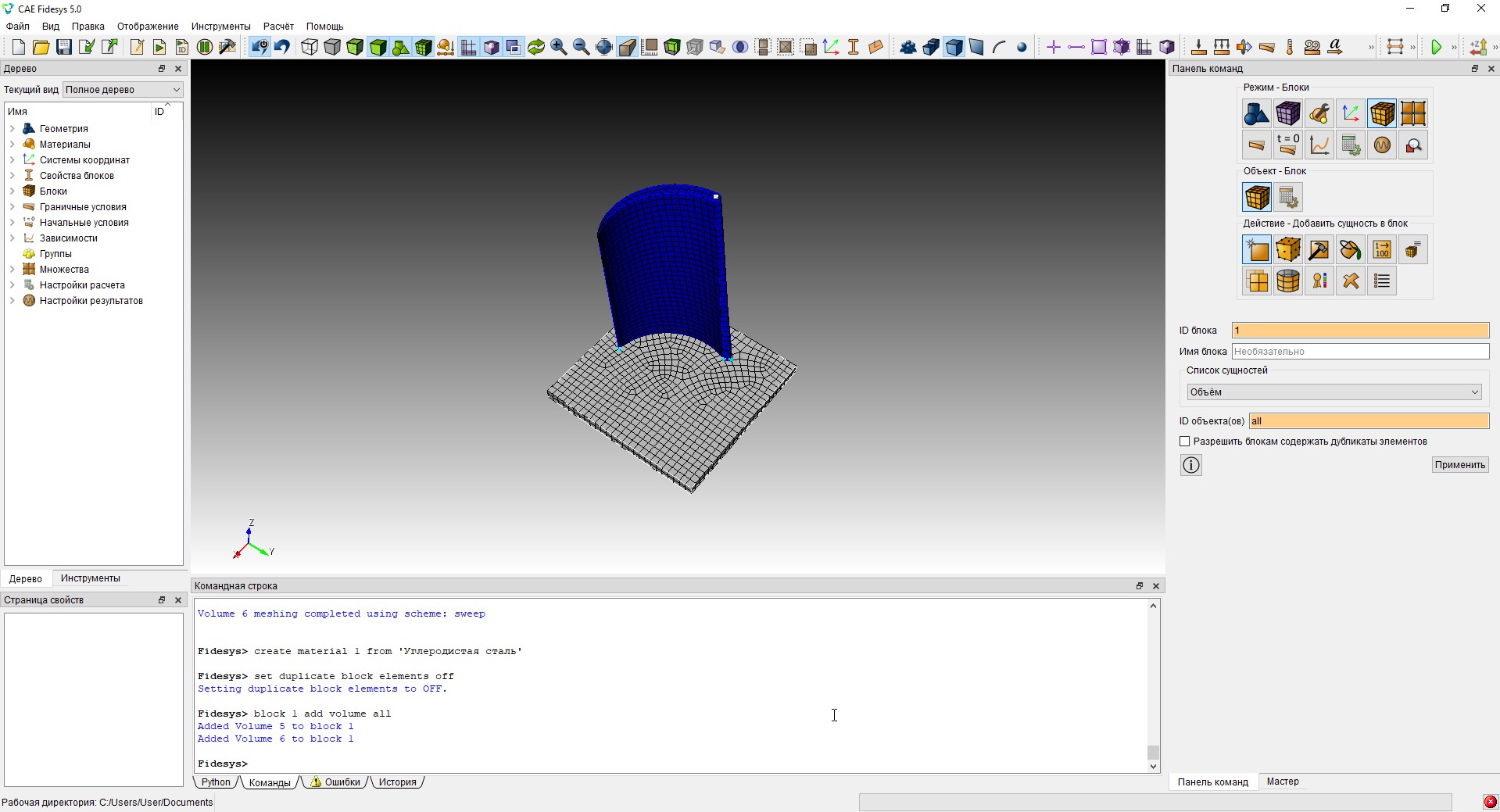
Task: Expand the Граничные условия tree node
Action: (13, 207)
